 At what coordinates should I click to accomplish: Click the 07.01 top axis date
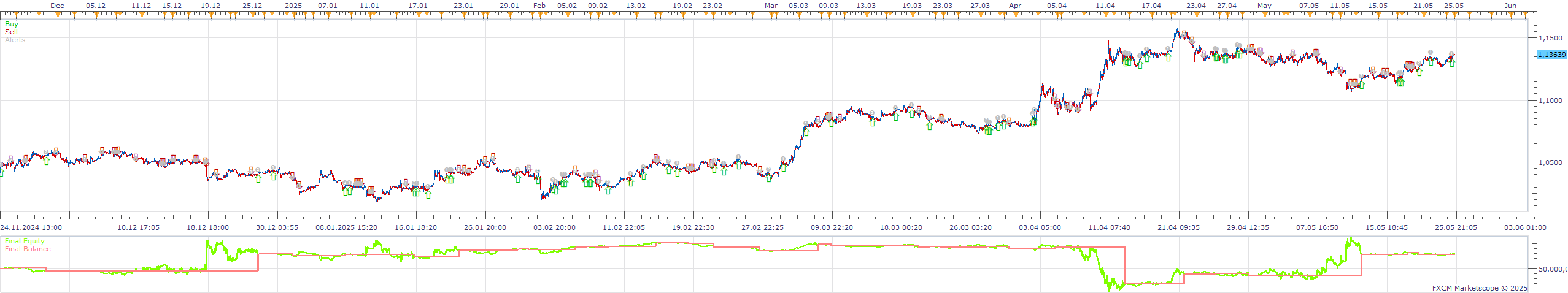pos(327,6)
